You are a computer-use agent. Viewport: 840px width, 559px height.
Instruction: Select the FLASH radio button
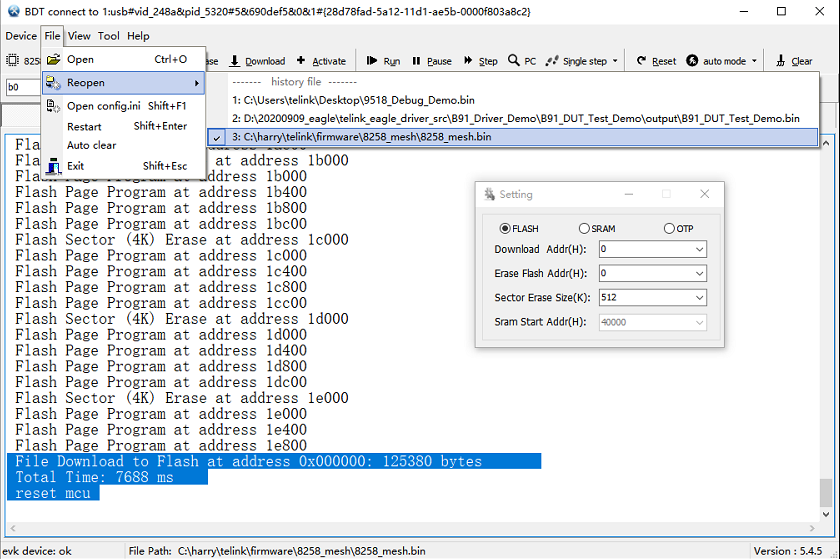[x=505, y=229]
